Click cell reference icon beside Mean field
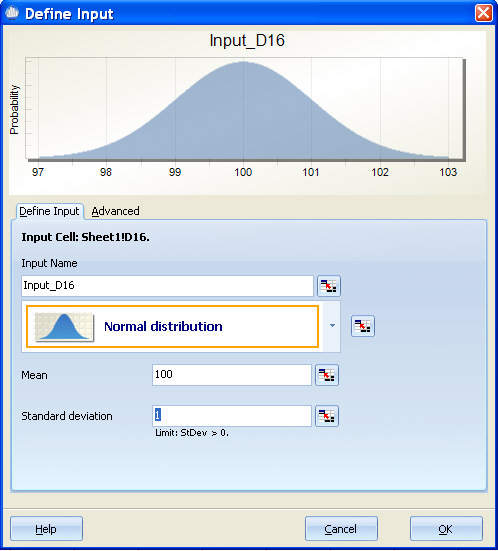Image resolution: width=498 pixels, height=551 pixels. pyautogui.click(x=327, y=375)
